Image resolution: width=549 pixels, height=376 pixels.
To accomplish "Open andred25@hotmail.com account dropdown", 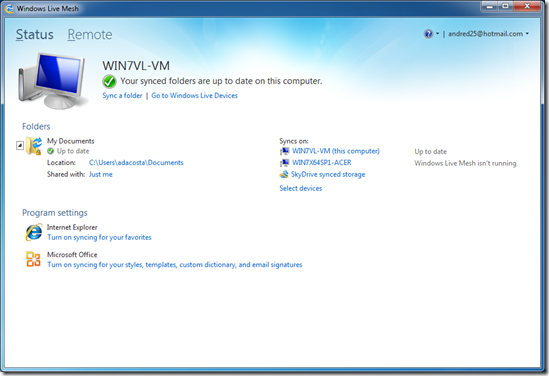I will [x=488, y=34].
